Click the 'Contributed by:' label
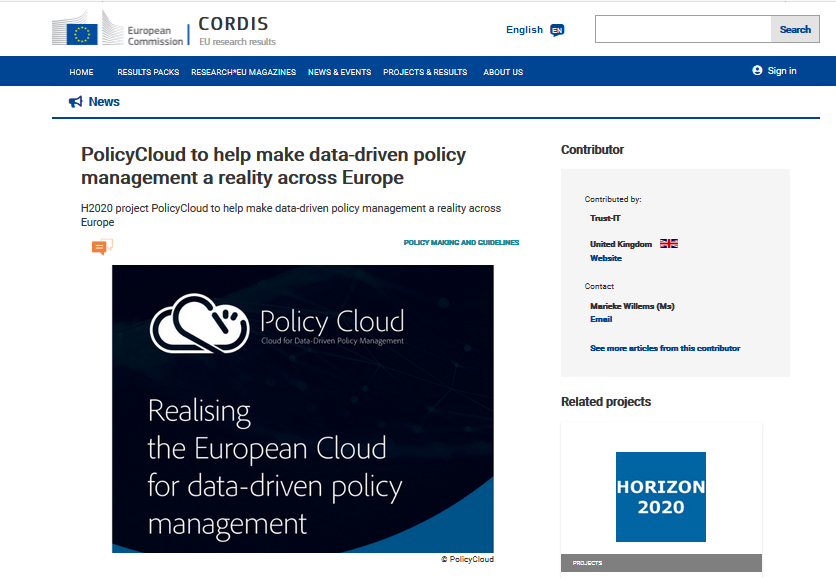836x578 pixels. (613, 199)
